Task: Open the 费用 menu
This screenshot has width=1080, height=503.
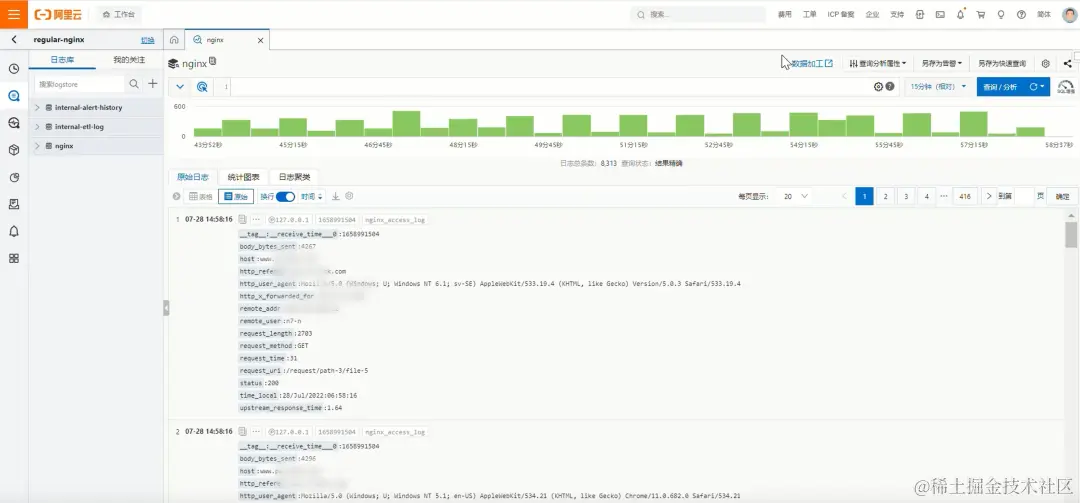Action: coord(785,14)
